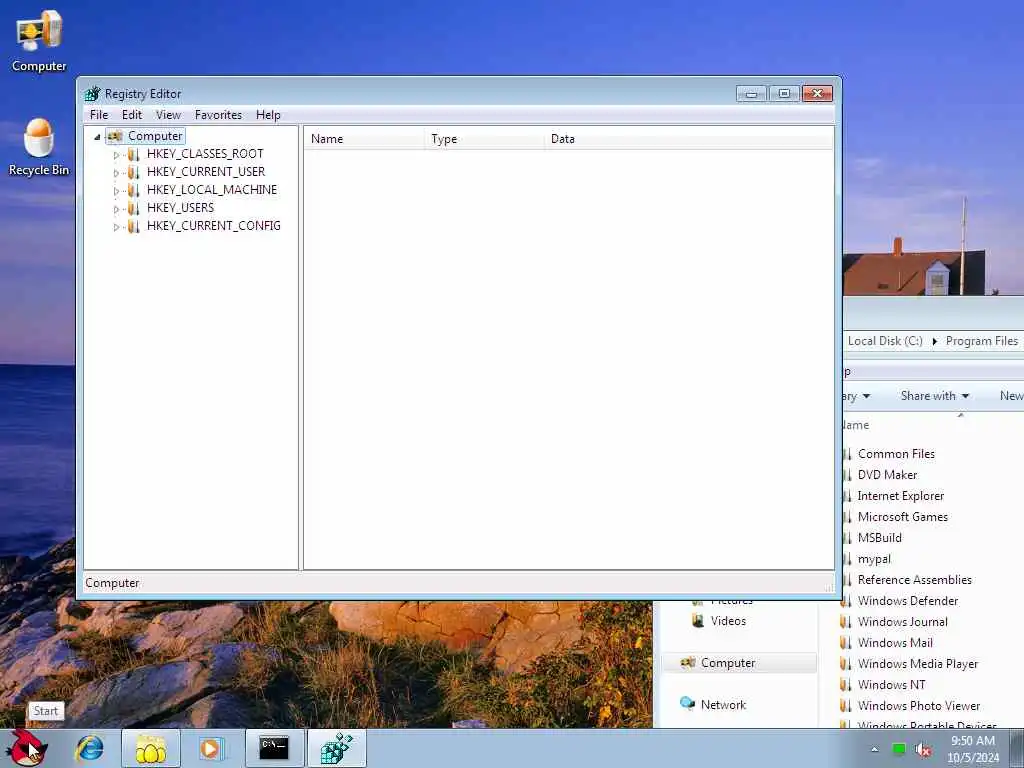The image size is (1024, 768).
Task: Open the Help menu in Registry Editor
Action: 268,115
